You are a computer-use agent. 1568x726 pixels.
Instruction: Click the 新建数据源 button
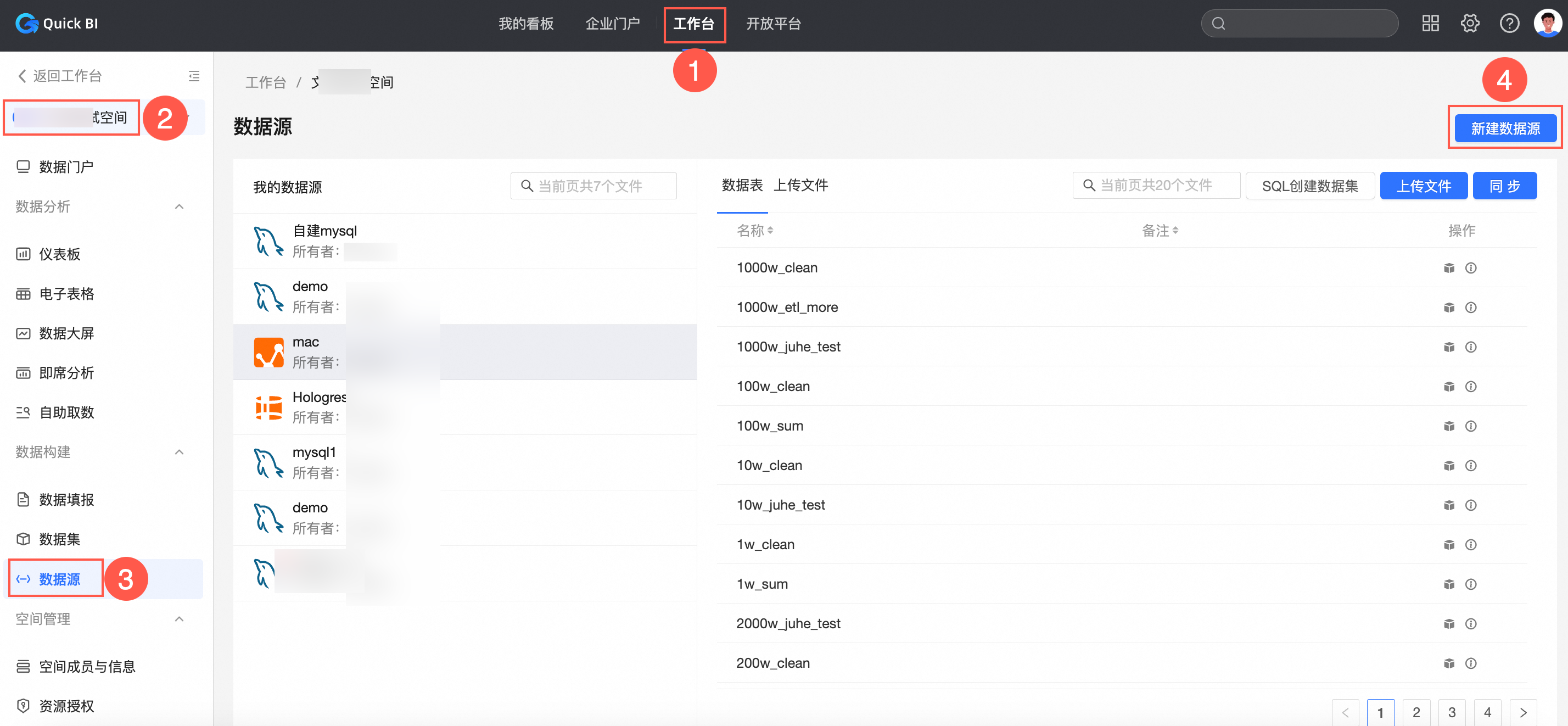point(1505,129)
